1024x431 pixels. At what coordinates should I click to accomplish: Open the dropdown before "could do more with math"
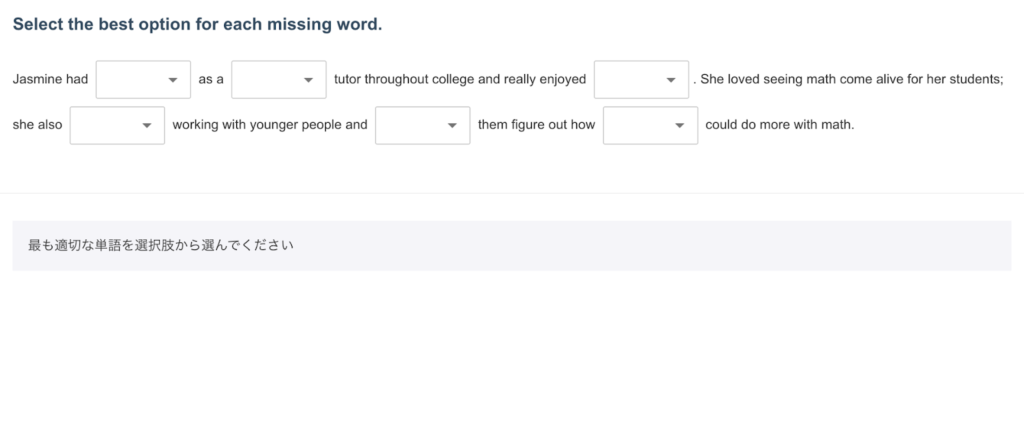tap(650, 126)
